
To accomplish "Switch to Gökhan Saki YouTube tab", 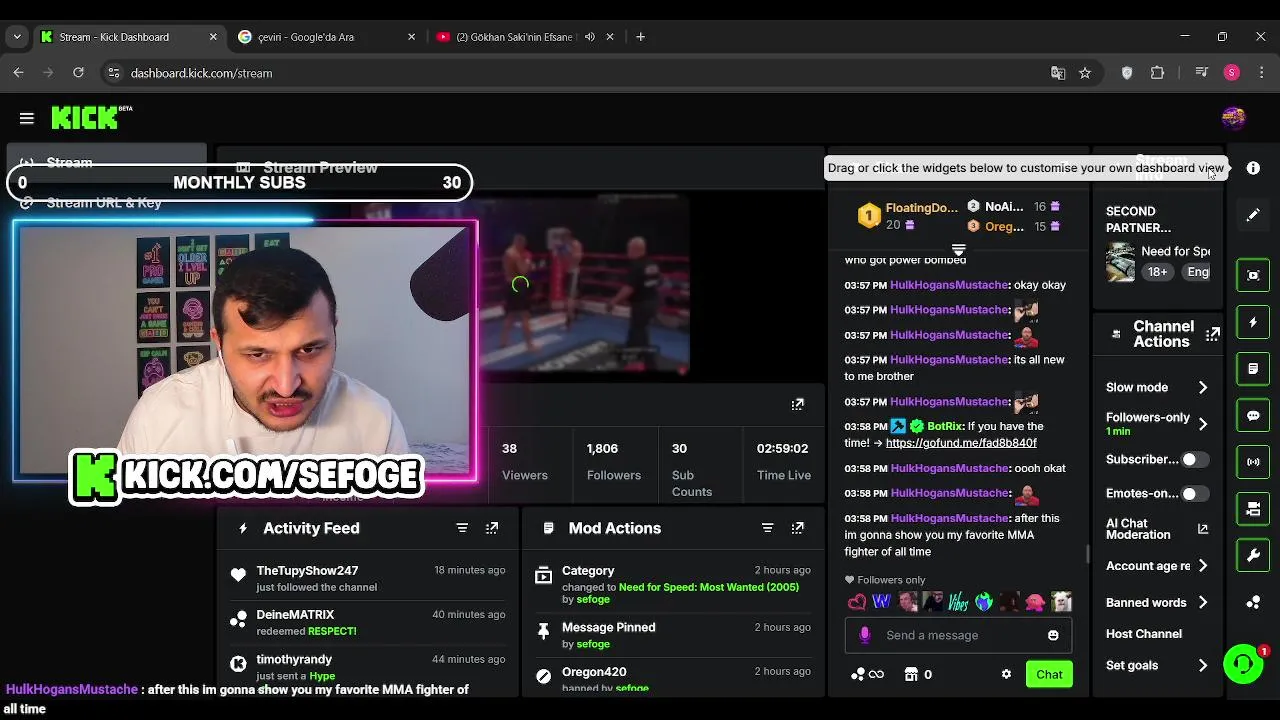I will coord(523,37).
